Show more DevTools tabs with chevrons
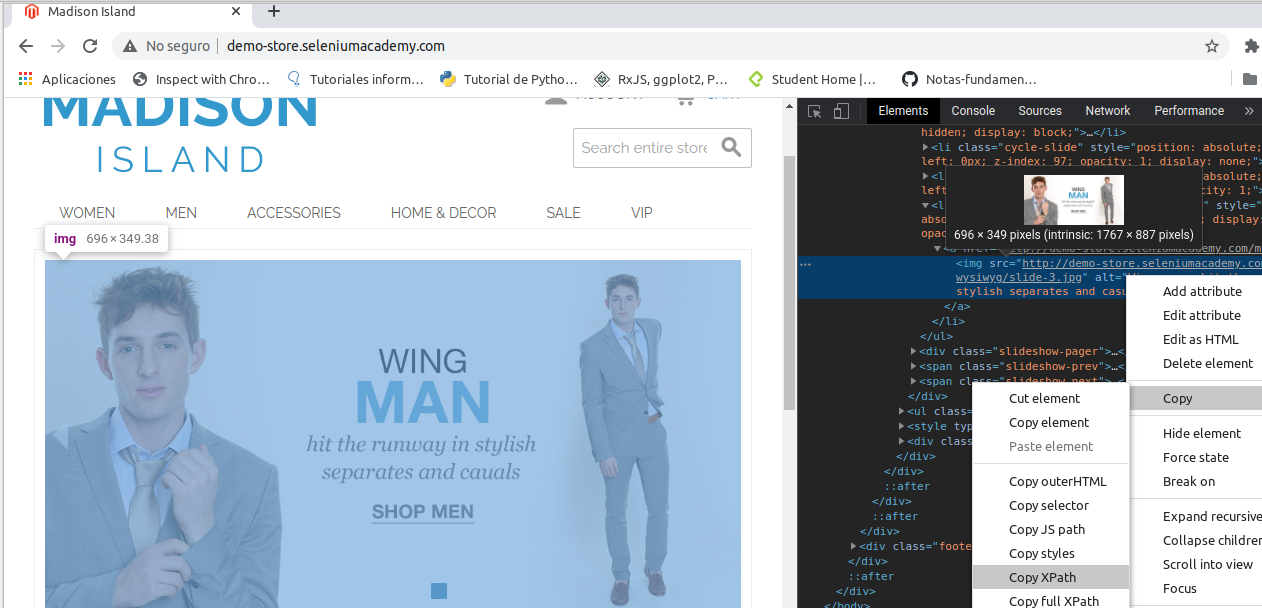 tap(1248, 111)
